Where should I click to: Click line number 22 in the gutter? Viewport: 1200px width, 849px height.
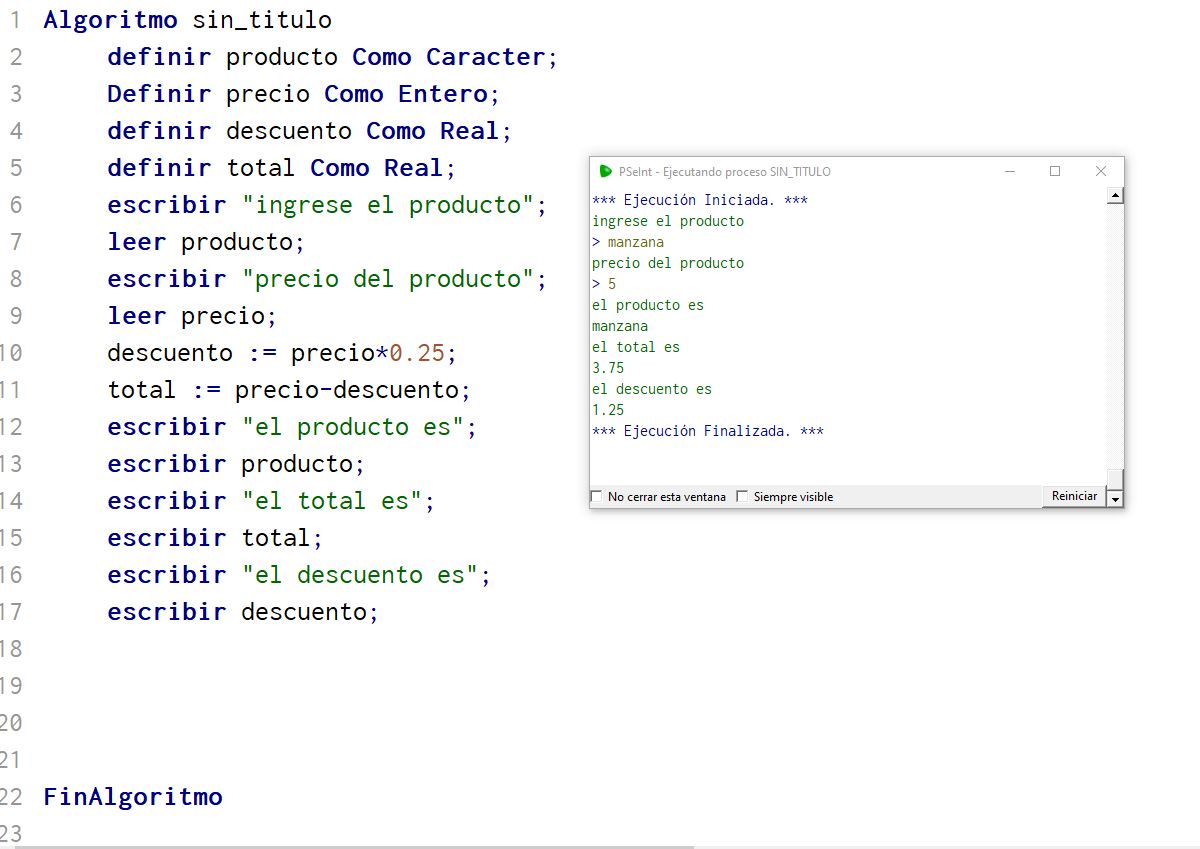(12, 797)
